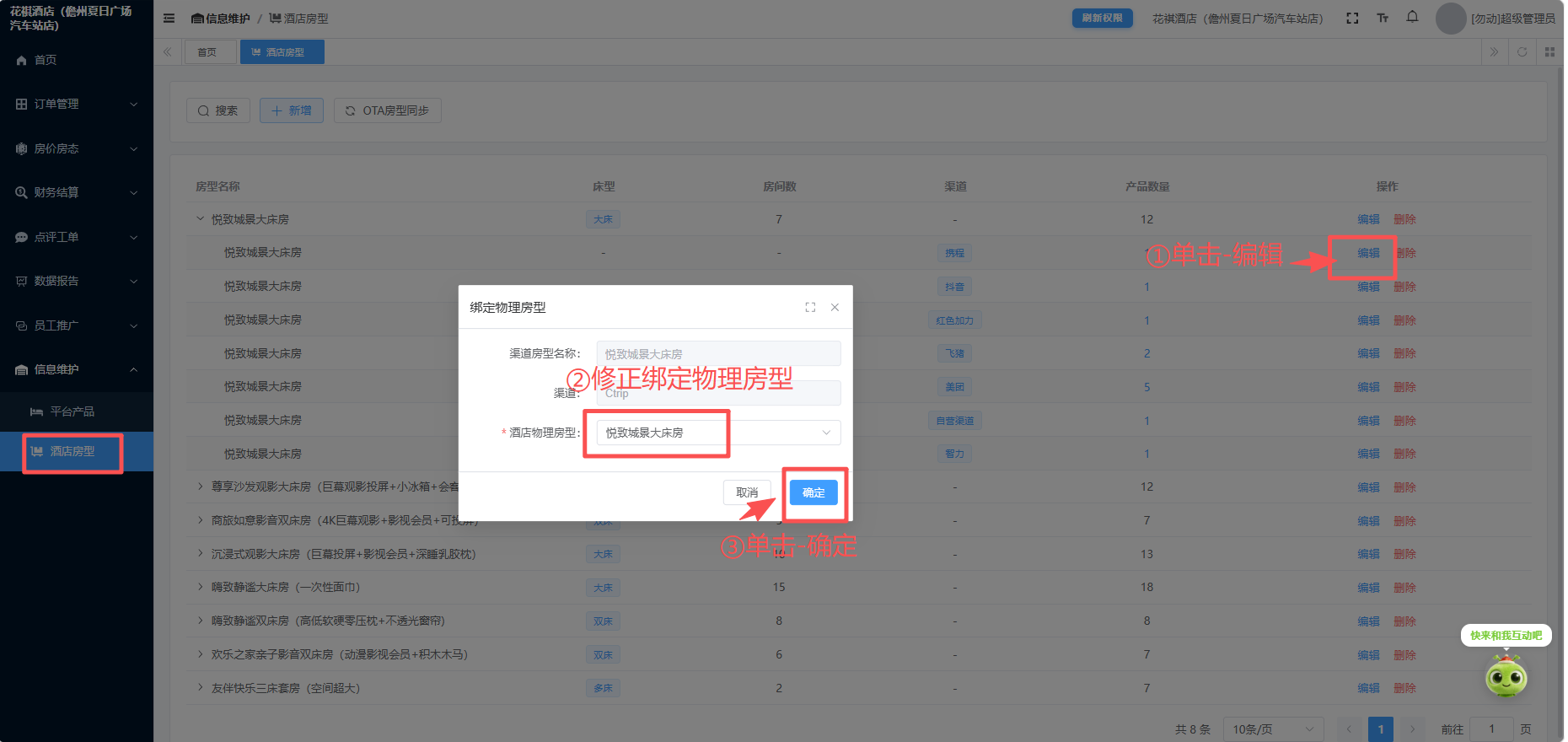Click the previous page arrow

click(x=1350, y=729)
